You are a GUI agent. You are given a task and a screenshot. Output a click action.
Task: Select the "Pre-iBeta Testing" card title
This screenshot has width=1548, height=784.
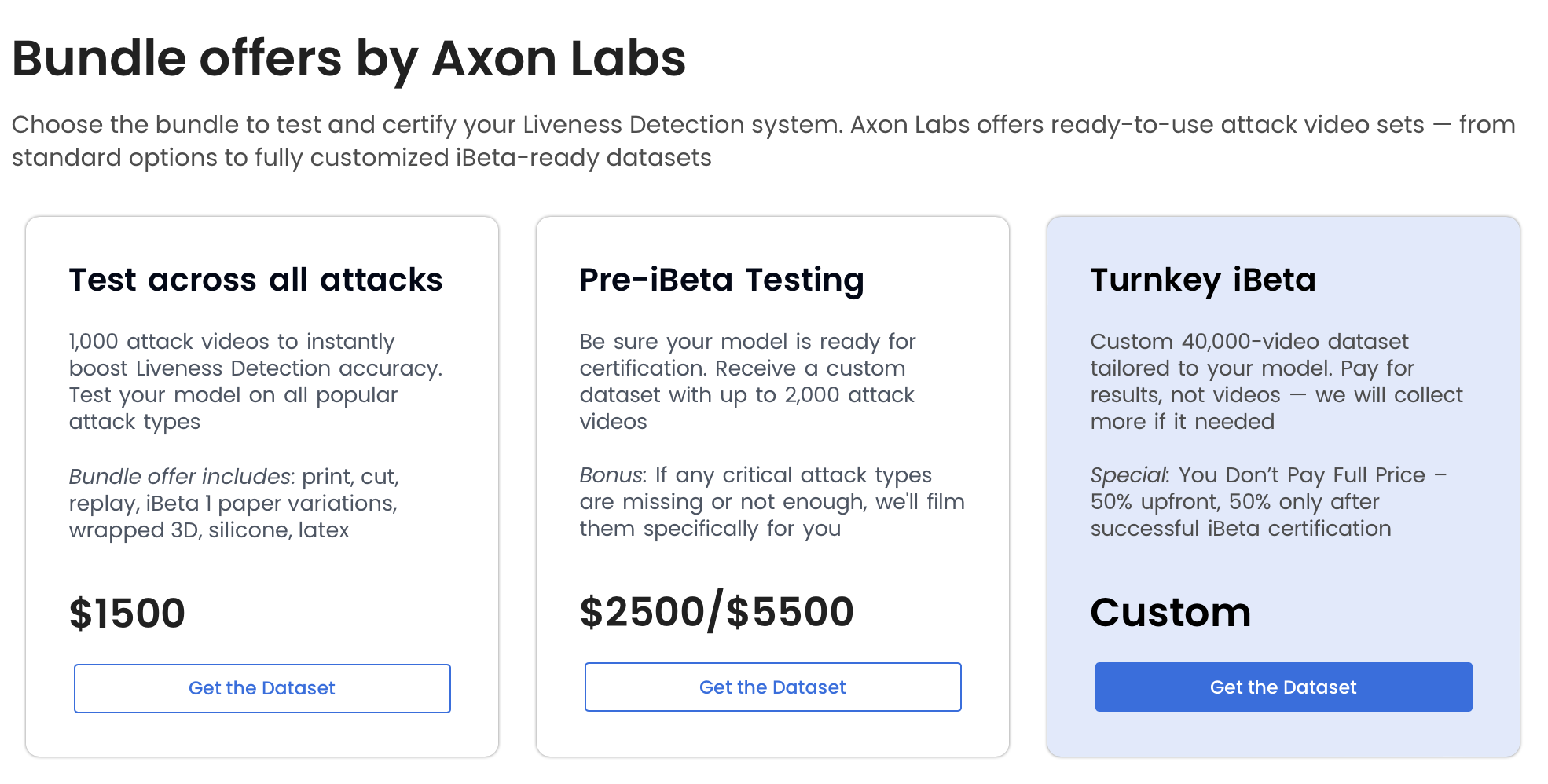click(721, 280)
